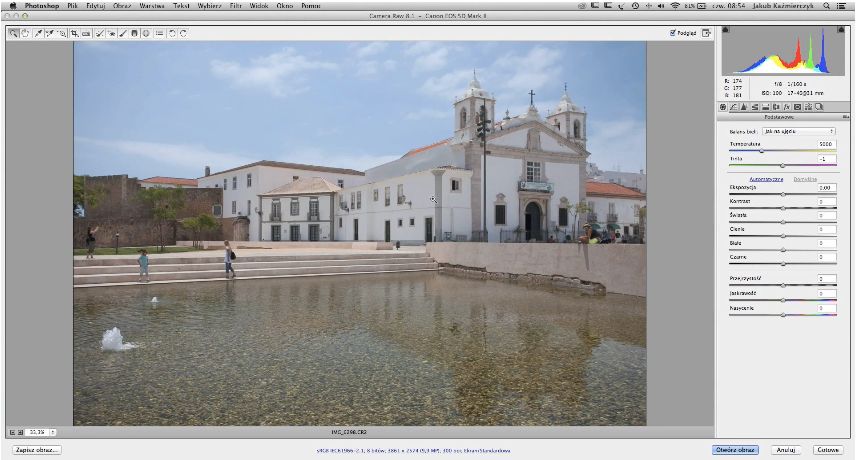
Task: Open the Presets panel icon
Action: [808, 107]
